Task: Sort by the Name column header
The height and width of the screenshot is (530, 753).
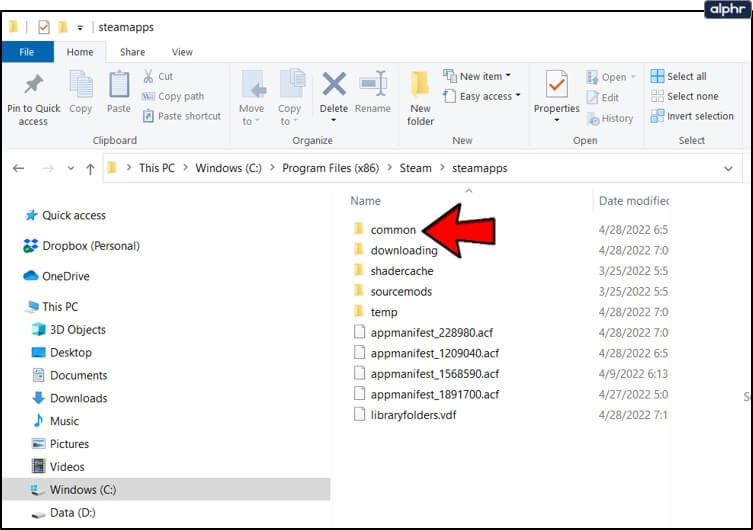Action: tap(365, 201)
